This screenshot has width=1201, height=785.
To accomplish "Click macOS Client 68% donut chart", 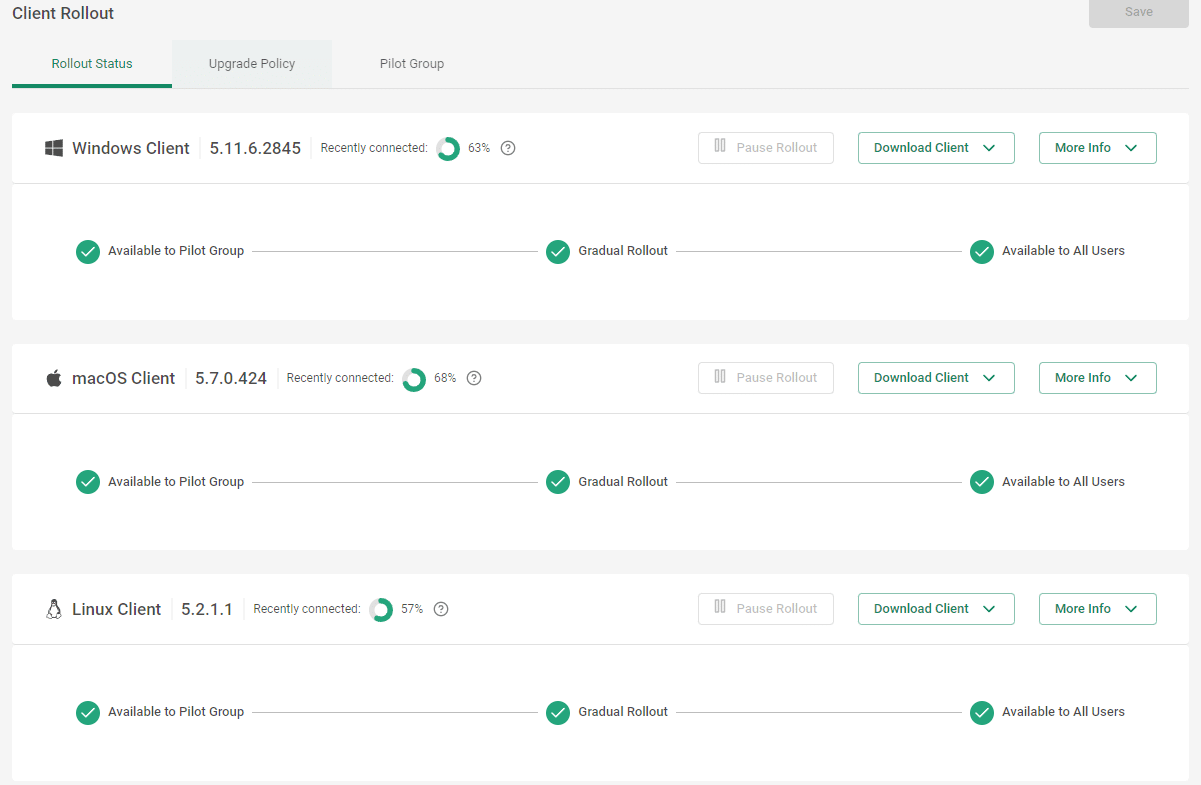I will [414, 379].
